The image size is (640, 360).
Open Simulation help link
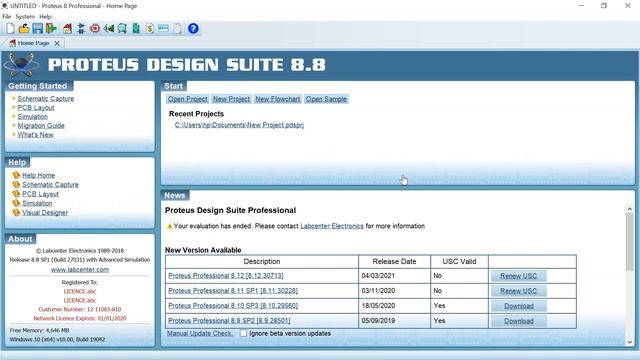point(37,203)
